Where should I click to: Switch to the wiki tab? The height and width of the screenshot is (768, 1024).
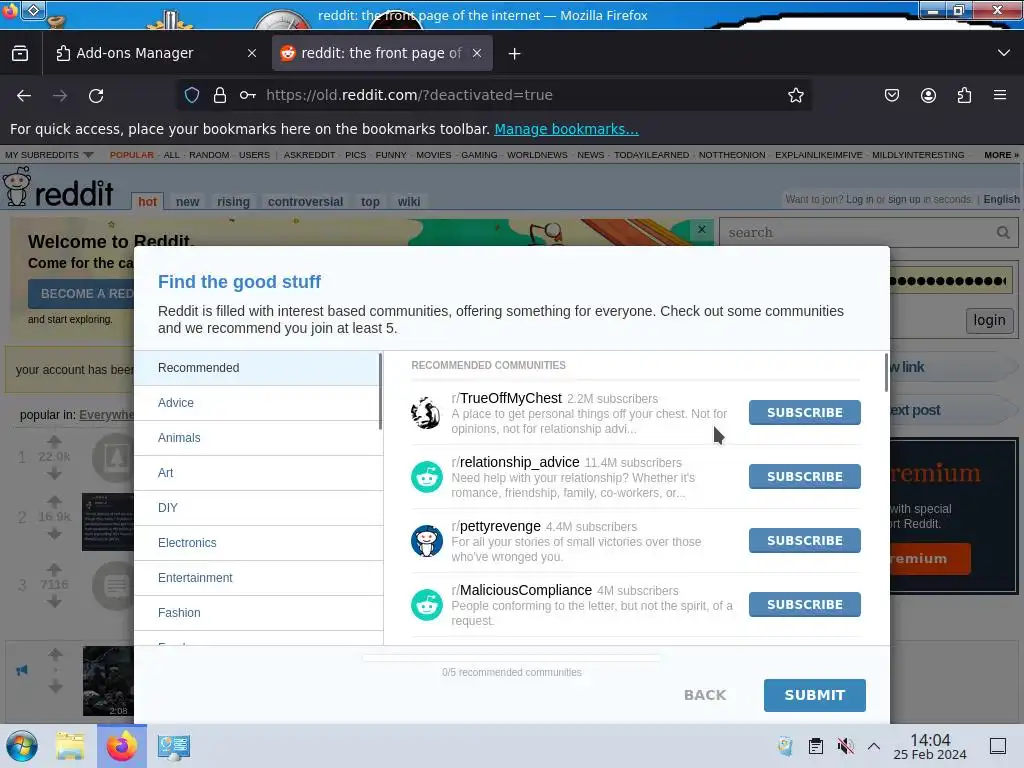pos(409,202)
